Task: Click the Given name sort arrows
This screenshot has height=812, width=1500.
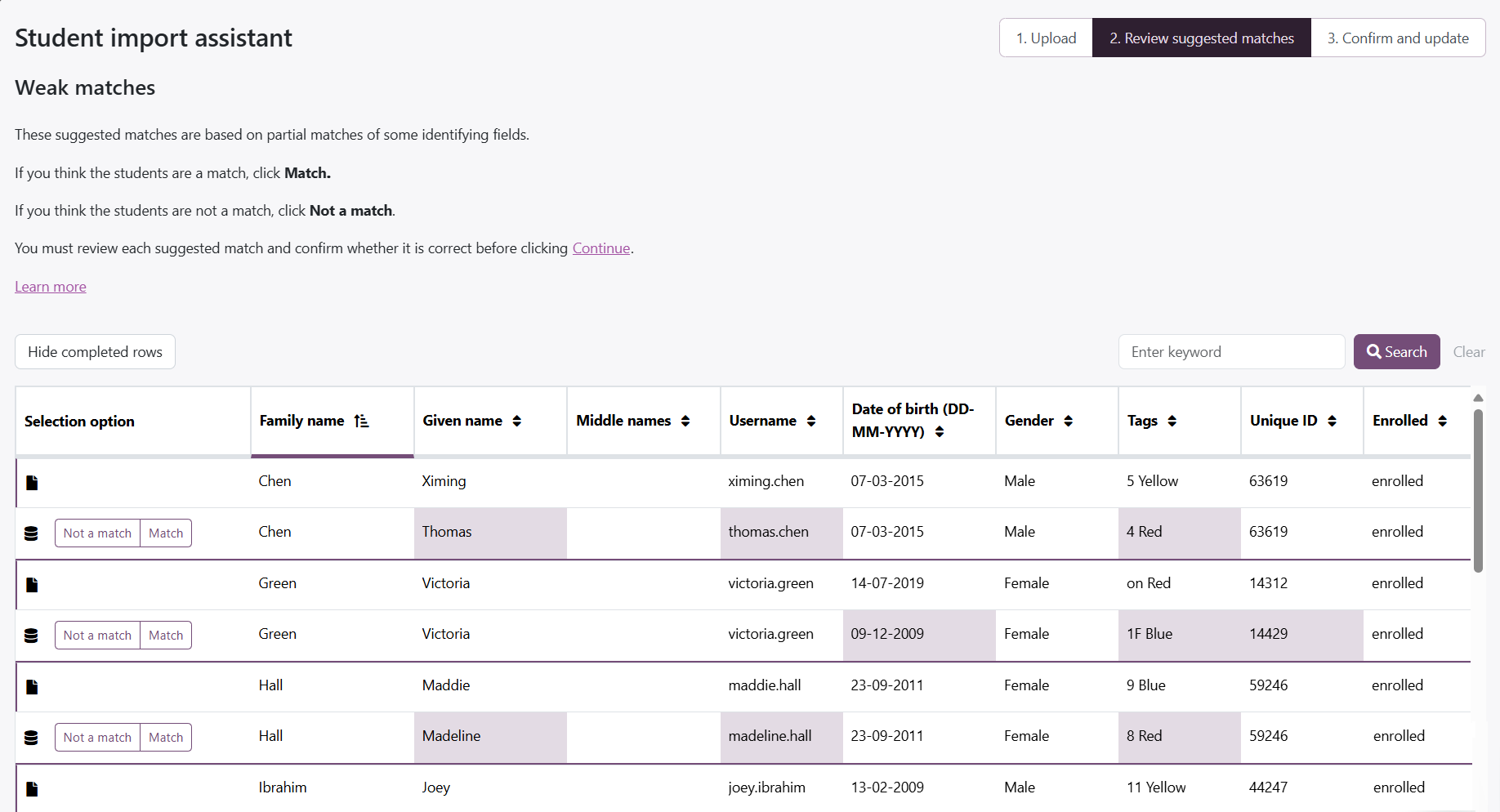Action: pyautogui.click(x=516, y=421)
